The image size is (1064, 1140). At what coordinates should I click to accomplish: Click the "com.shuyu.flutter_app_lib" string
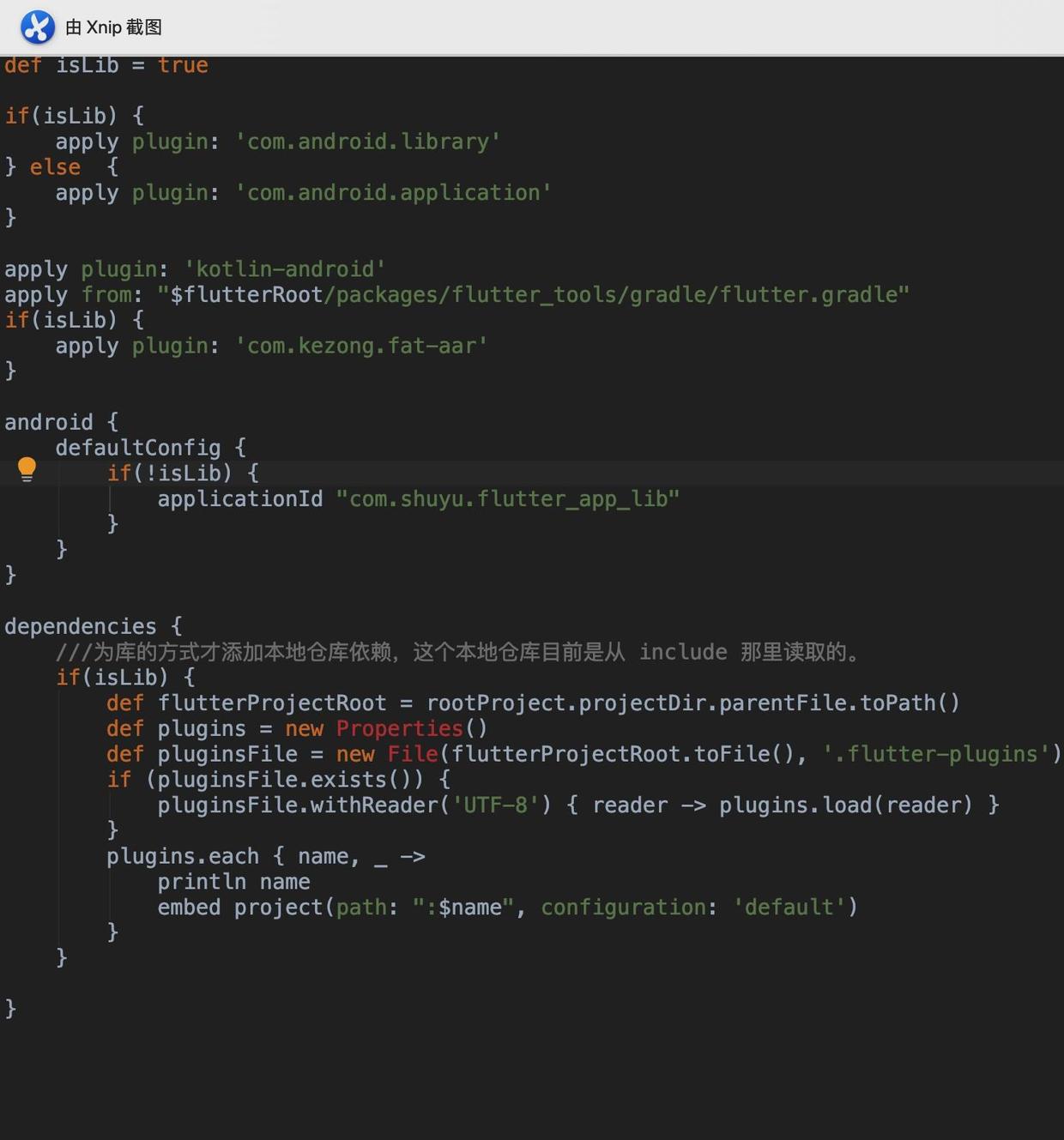pyautogui.click(x=507, y=499)
